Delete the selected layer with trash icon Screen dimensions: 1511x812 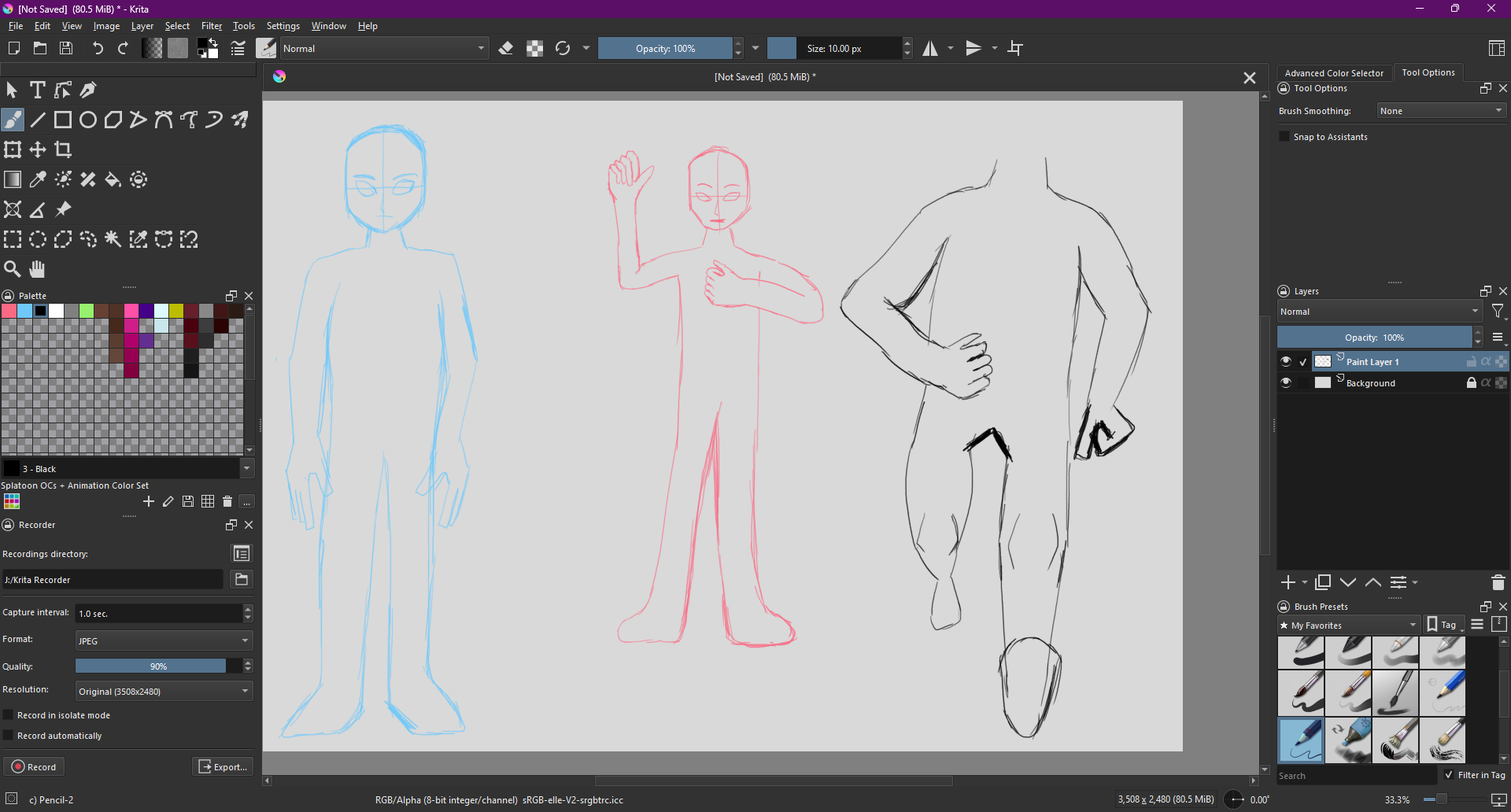tap(1498, 582)
